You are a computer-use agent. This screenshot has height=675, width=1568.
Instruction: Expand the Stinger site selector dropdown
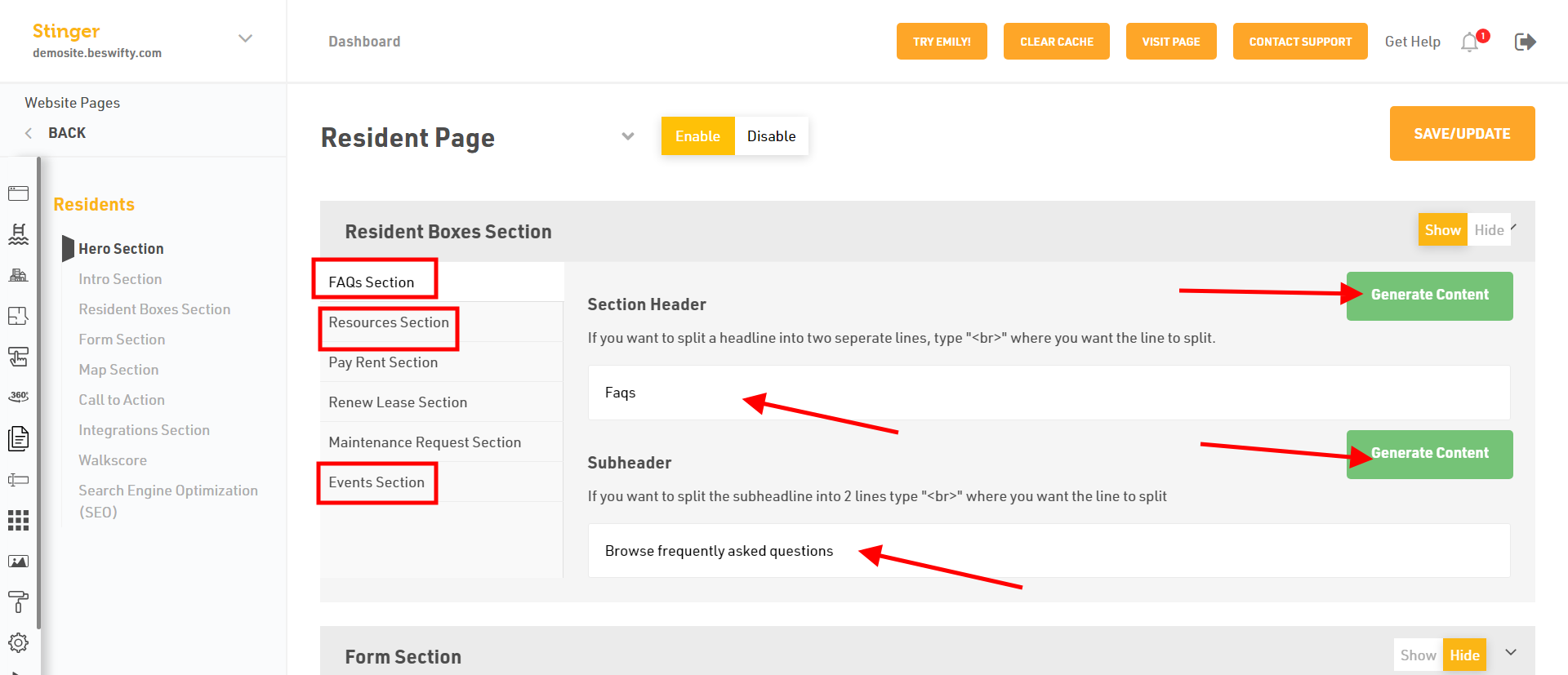pyautogui.click(x=245, y=38)
